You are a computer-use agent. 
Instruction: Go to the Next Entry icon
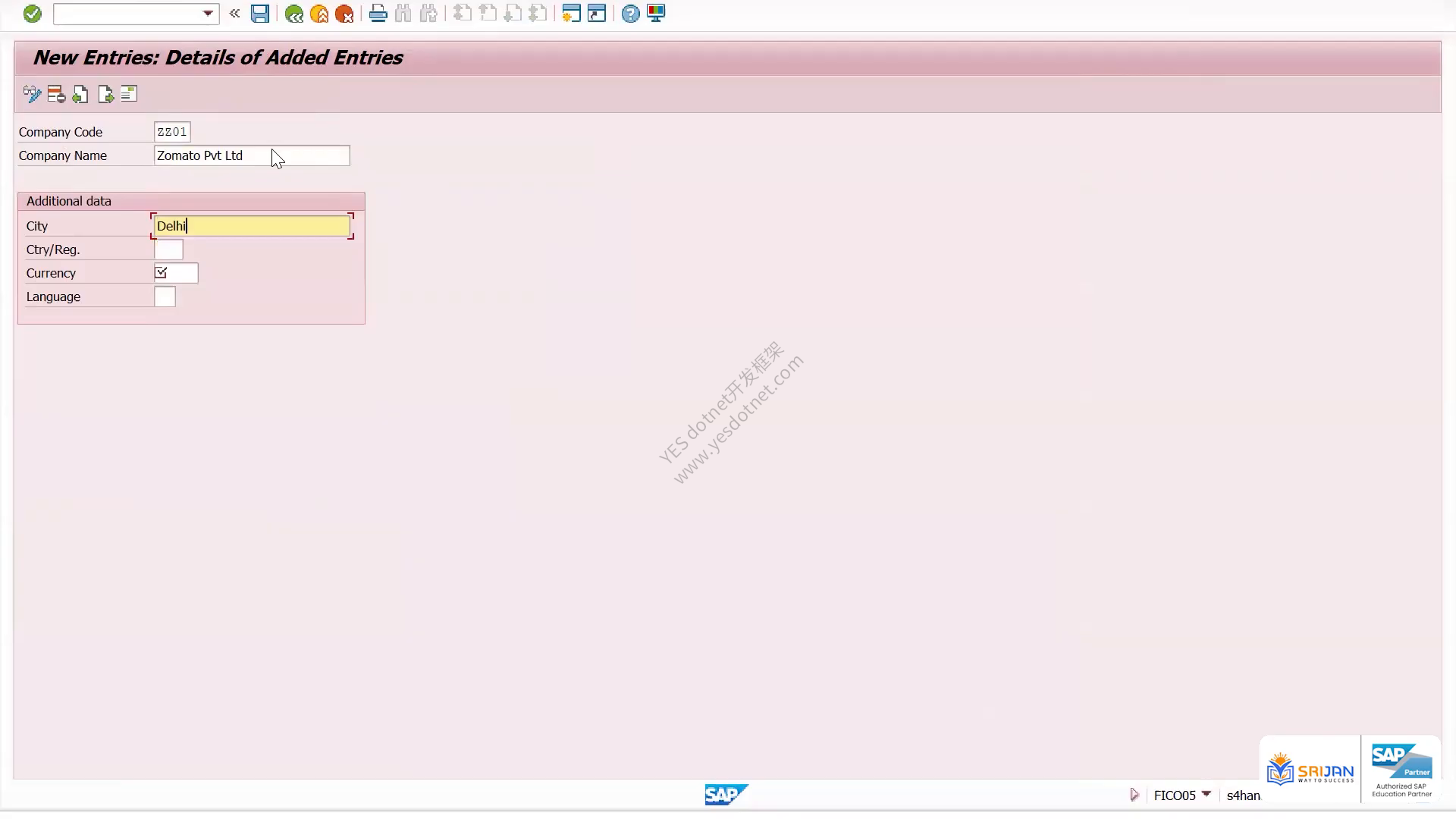(x=105, y=94)
